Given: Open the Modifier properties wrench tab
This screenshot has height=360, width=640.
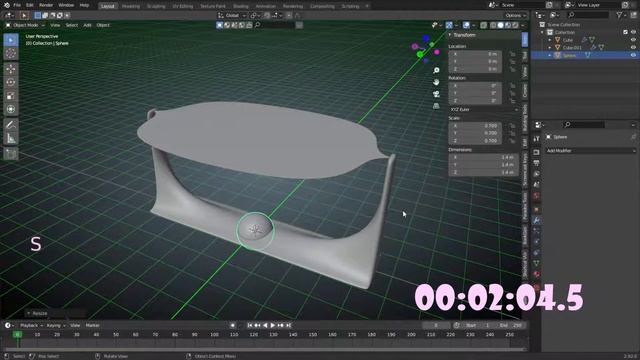Looking at the screenshot, I should [x=536, y=220].
